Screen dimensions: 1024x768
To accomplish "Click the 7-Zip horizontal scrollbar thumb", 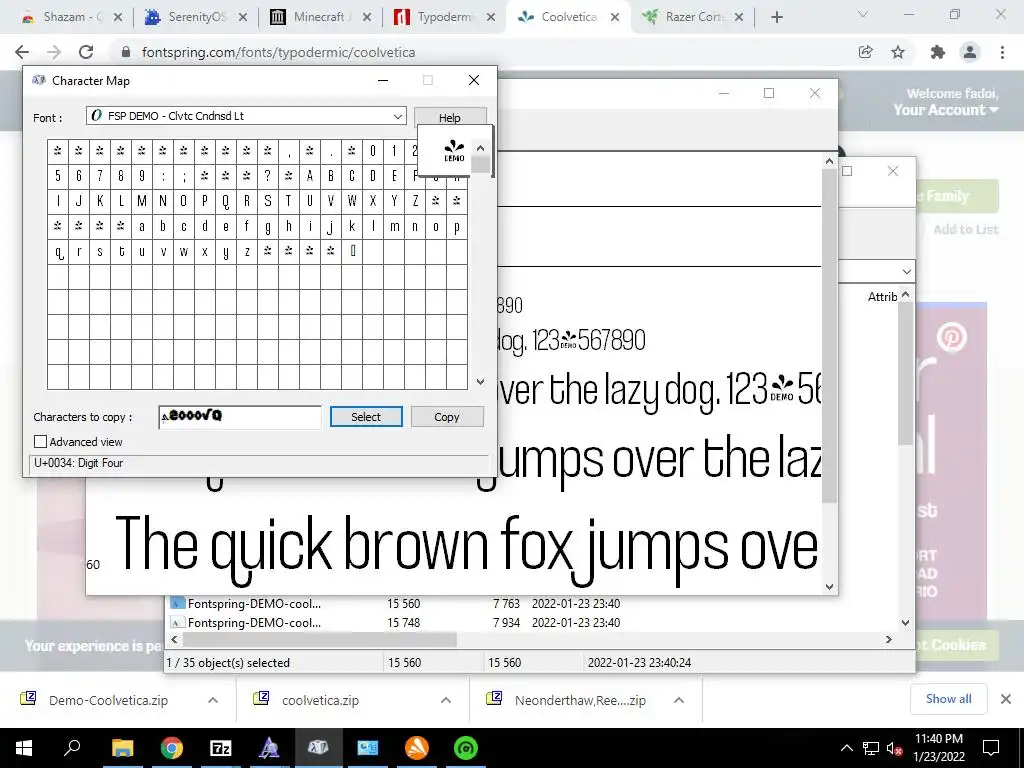I will tap(319, 639).
